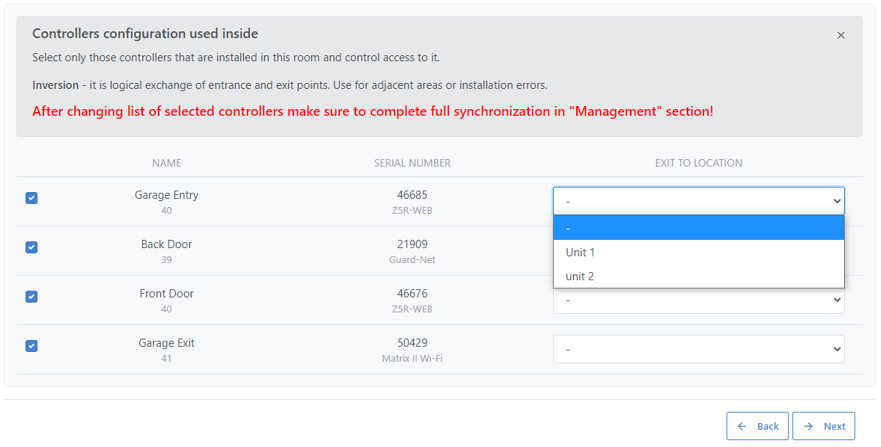The image size is (881, 447).
Task: Click the NAME column header
Action: 166,163
